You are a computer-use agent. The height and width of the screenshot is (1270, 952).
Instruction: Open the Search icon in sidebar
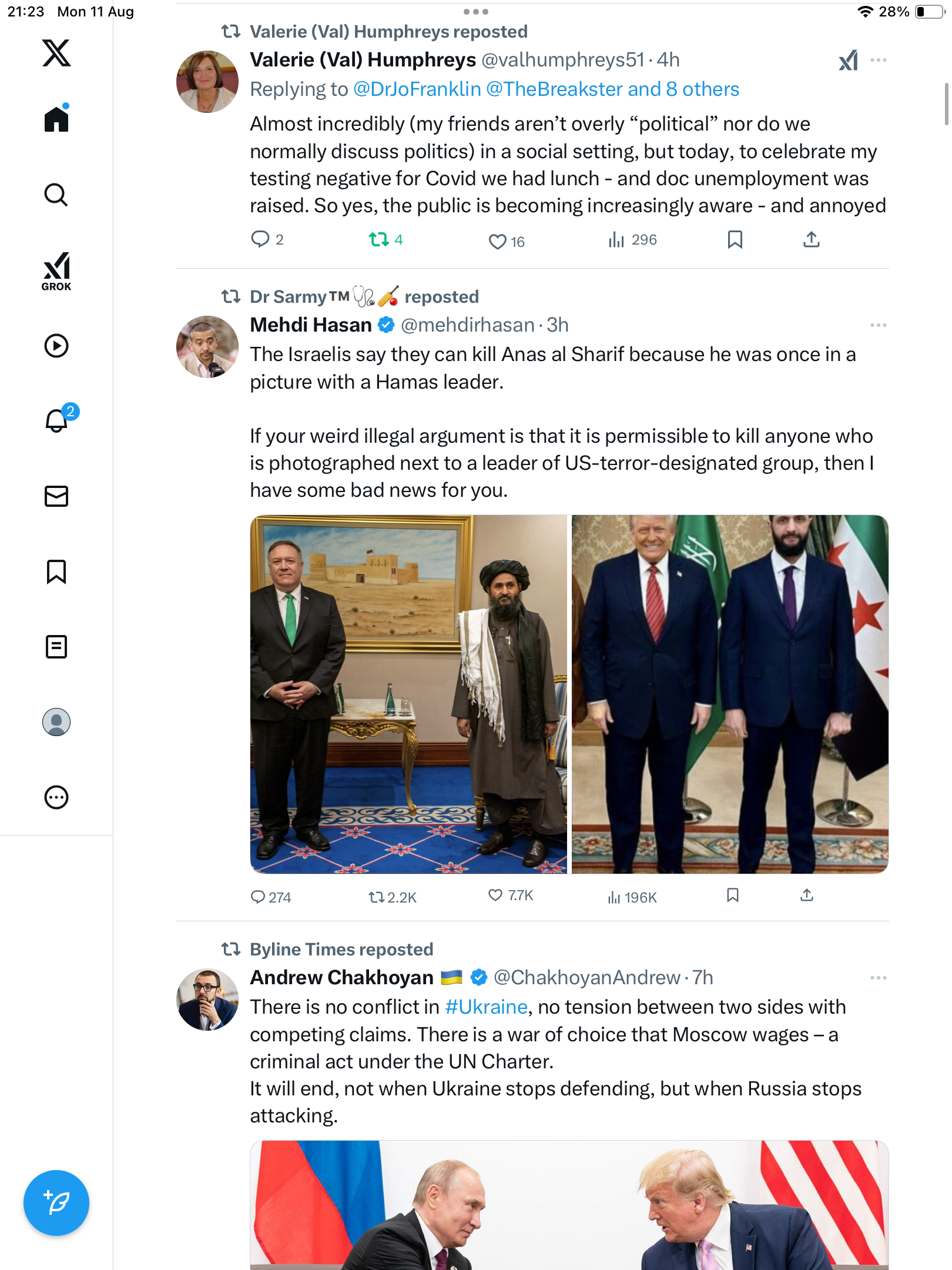click(x=56, y=195)
